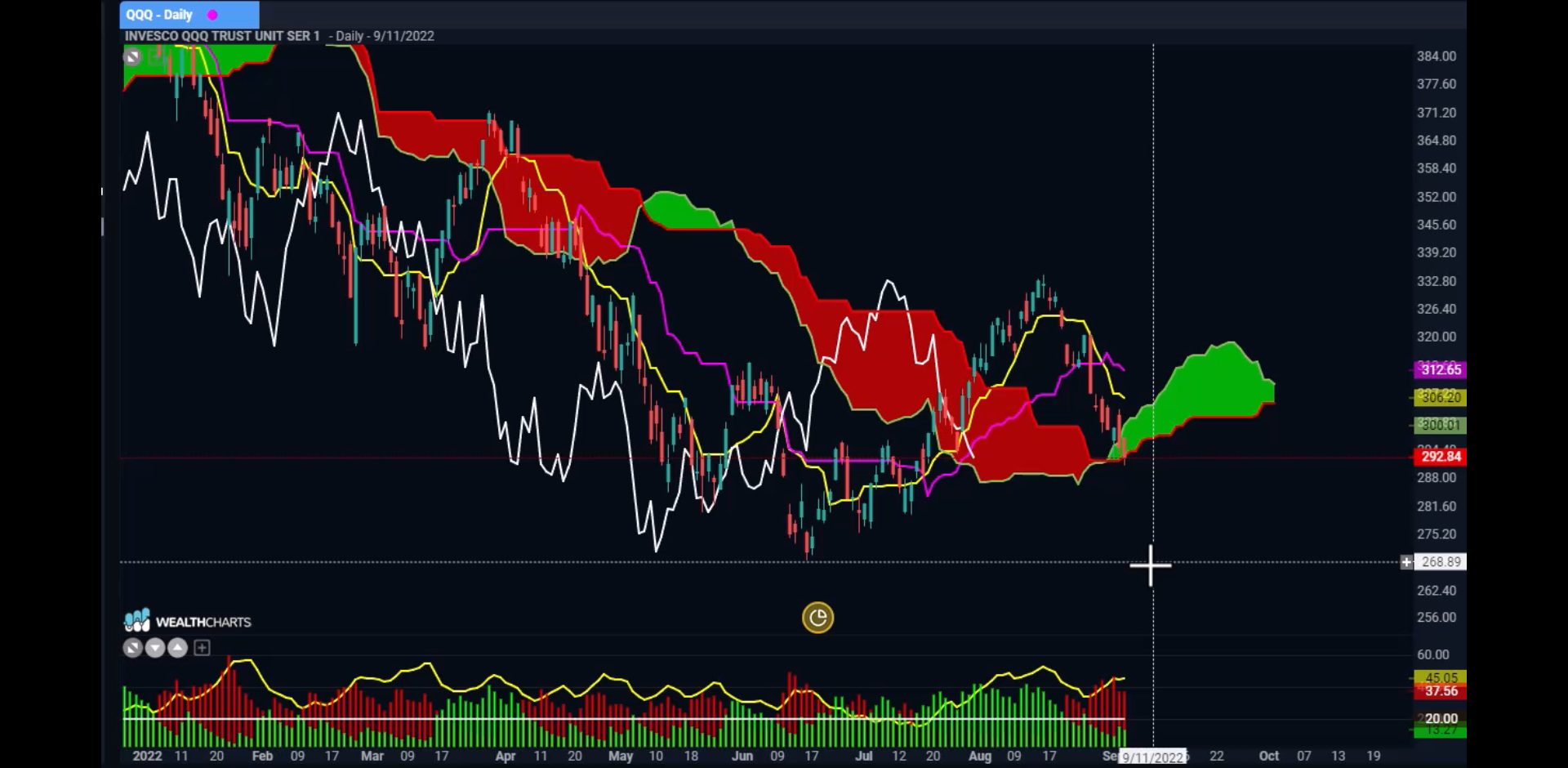Click the WealthCharts logo
Viewport: 1568px width, 768px height.
tap(188, 621)
